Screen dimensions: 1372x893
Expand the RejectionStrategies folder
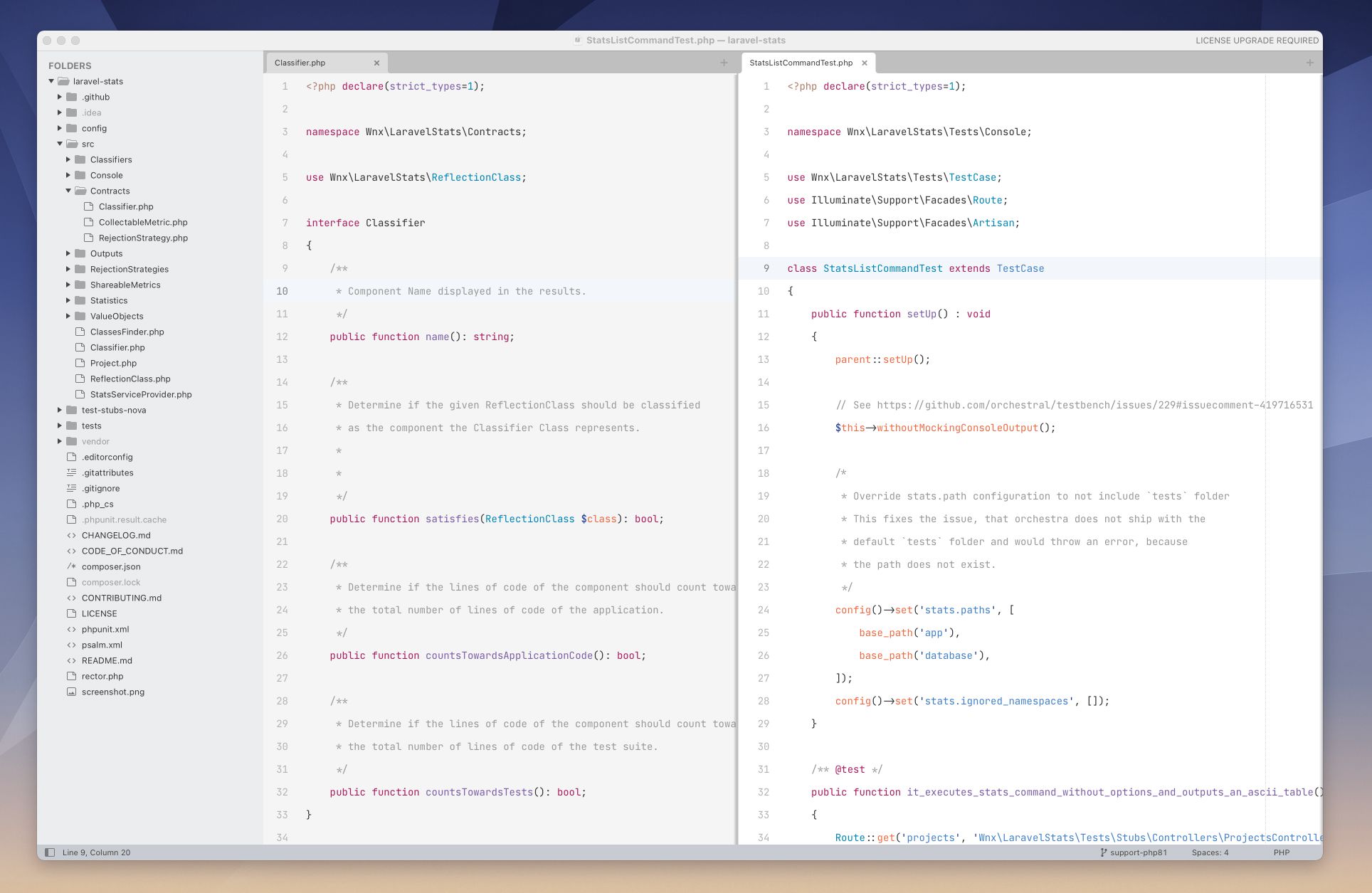click(x=68, y=269)
